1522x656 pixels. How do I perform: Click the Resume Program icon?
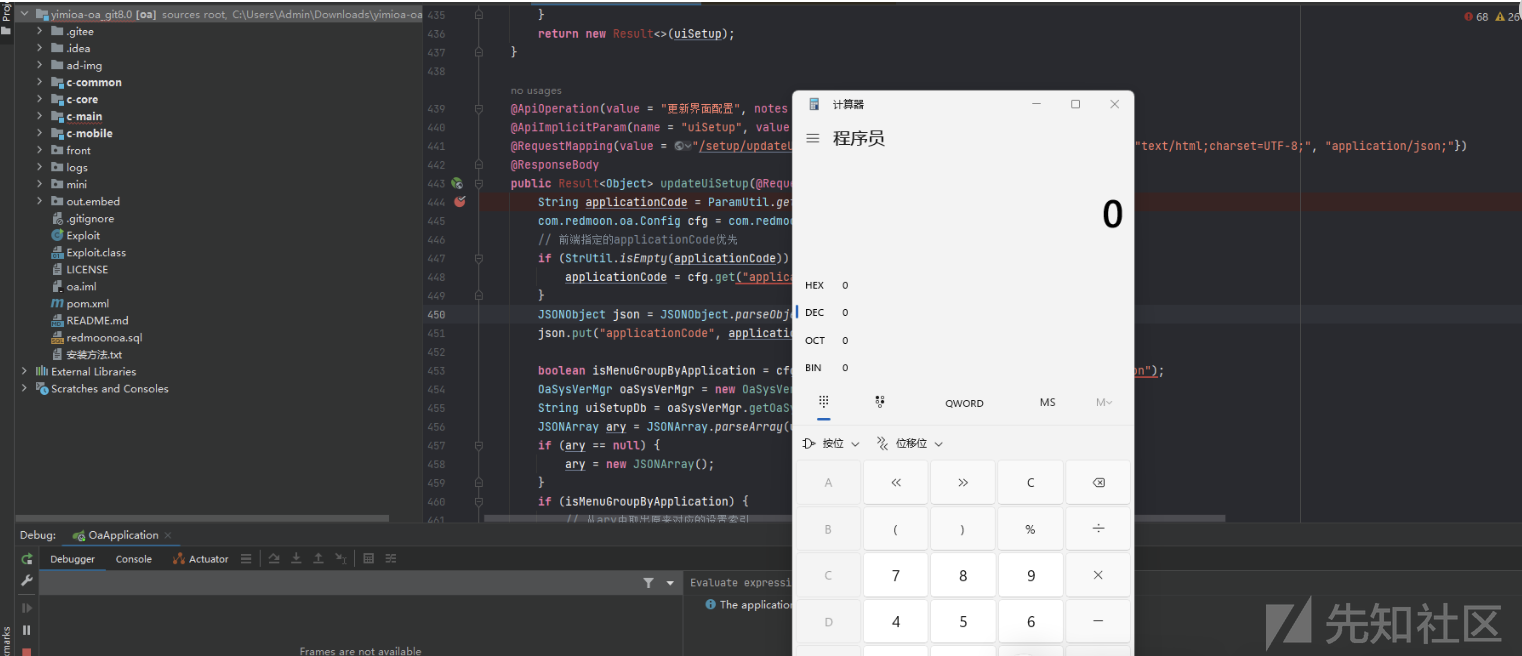tap(27, 608)
